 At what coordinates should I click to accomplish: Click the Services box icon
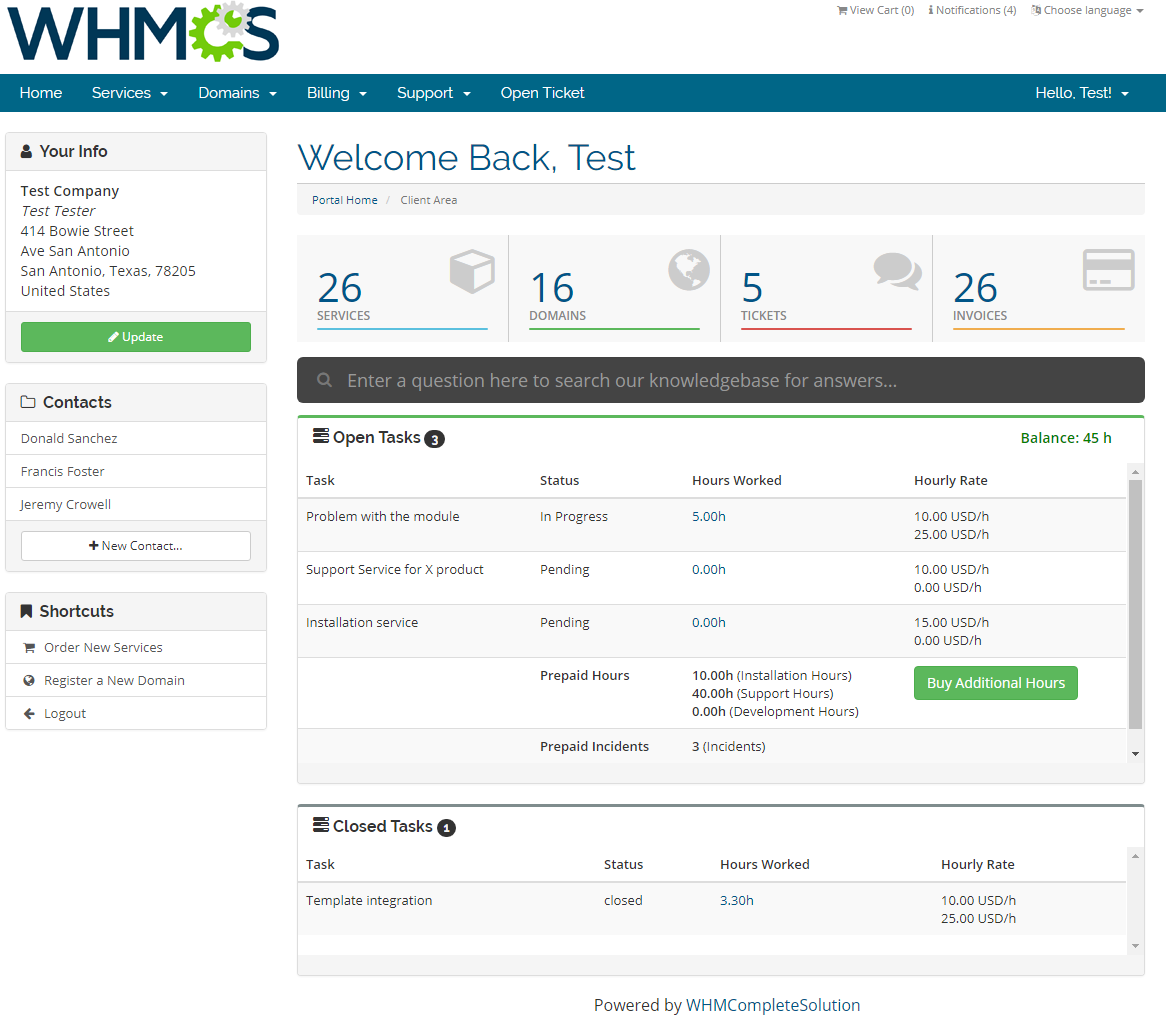pyautogui.click(x=471, y=270)
